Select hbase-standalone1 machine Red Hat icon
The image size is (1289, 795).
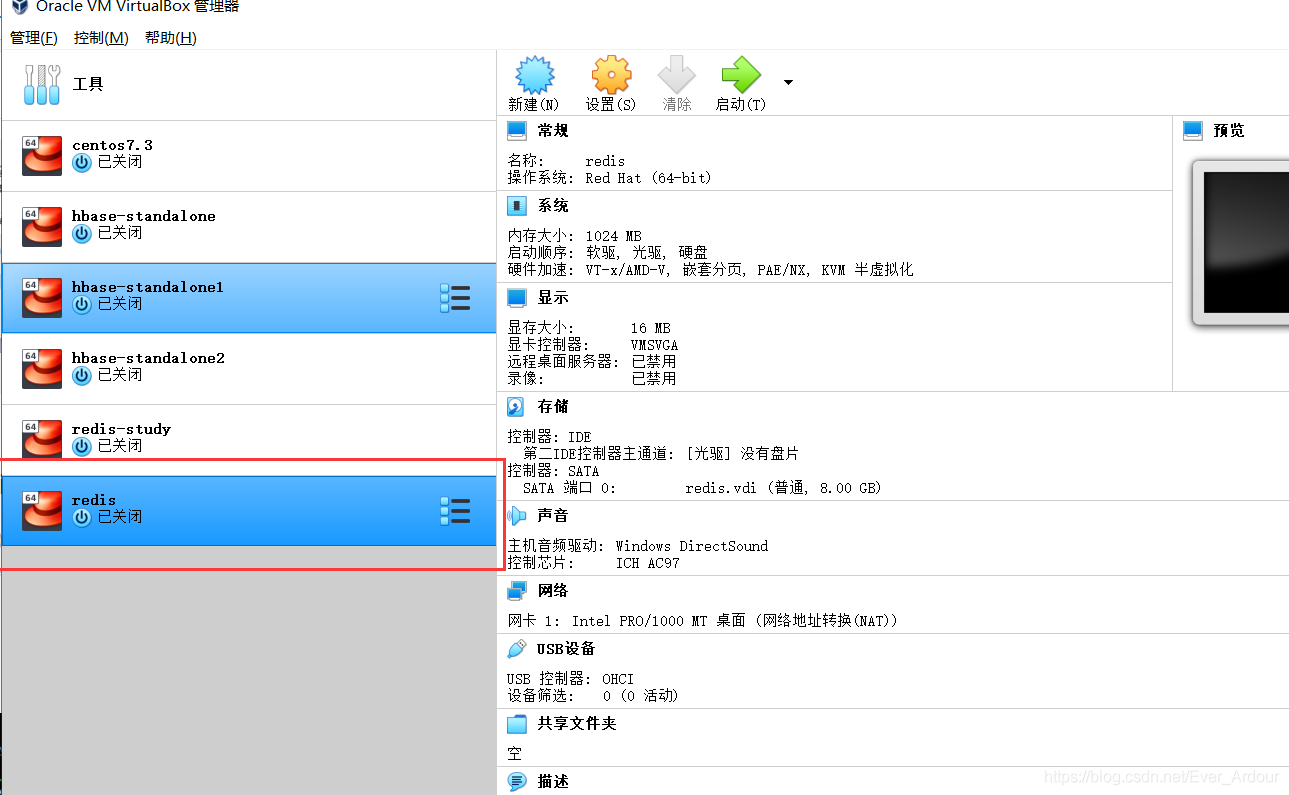42,297
